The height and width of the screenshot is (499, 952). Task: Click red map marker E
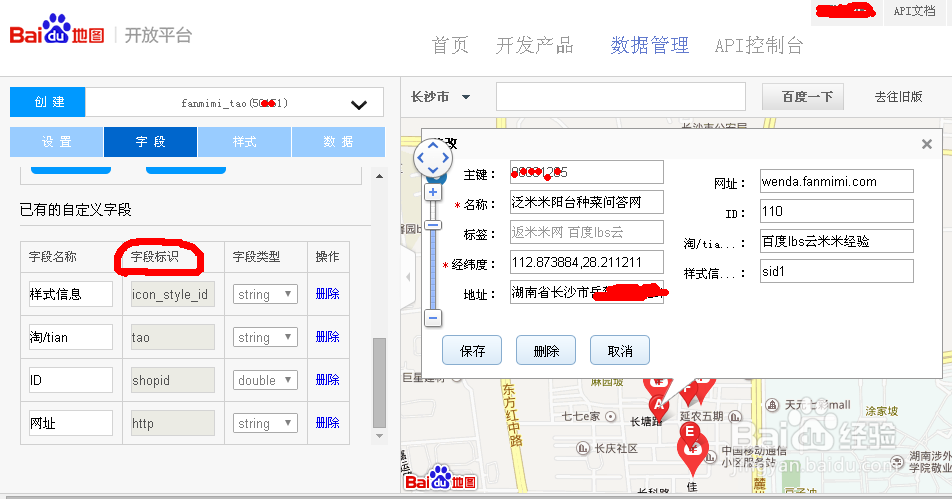689,430
